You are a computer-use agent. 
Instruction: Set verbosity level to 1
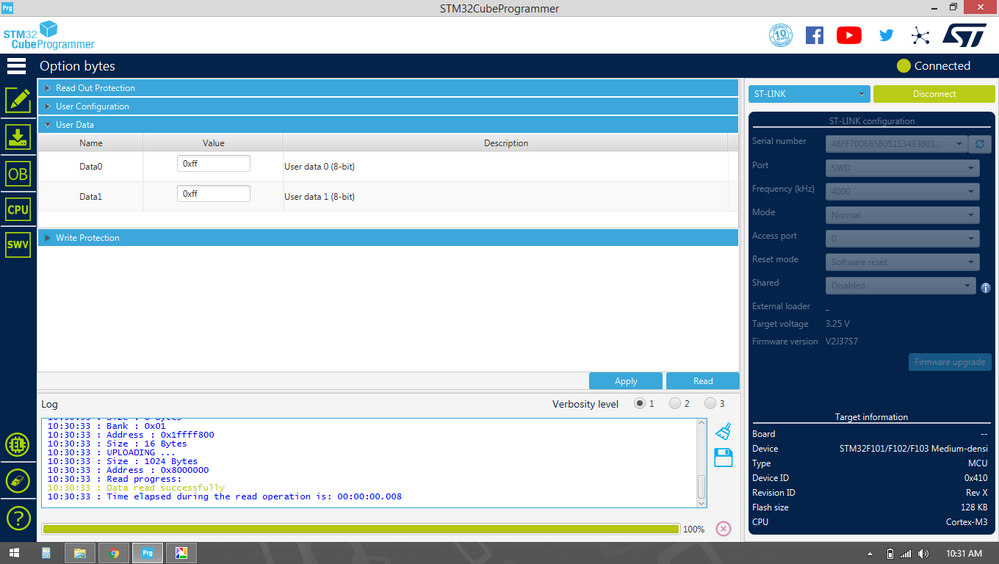click(x=640, y=403)
